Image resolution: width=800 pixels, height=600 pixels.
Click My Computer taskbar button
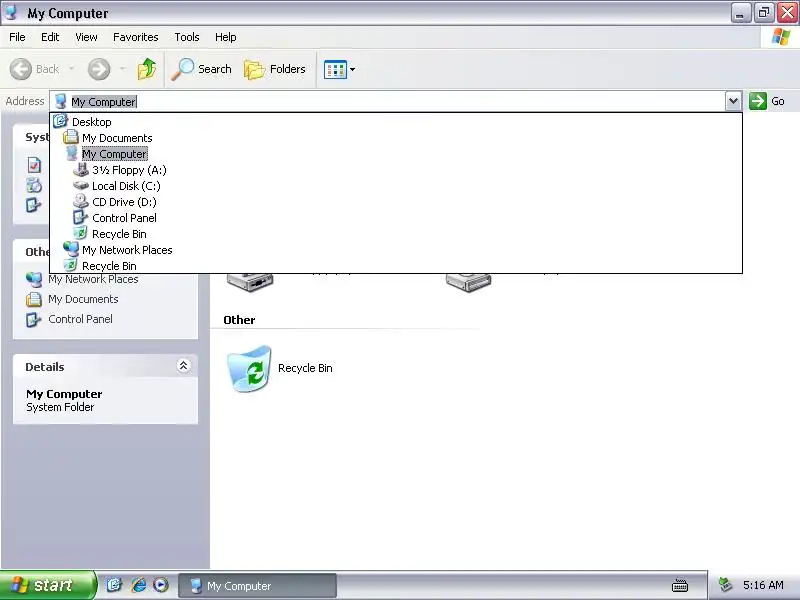pos(257,586)
